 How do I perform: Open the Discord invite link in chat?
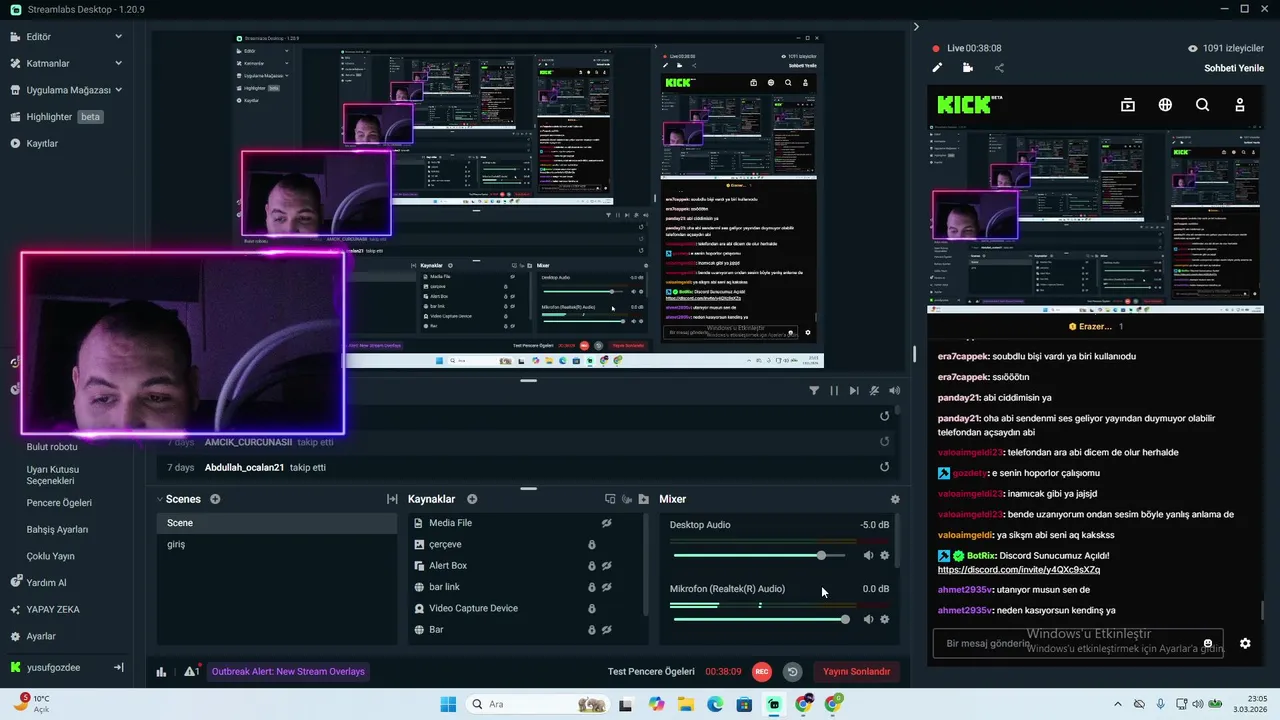pyautogui.click(x=1019, y=569)
